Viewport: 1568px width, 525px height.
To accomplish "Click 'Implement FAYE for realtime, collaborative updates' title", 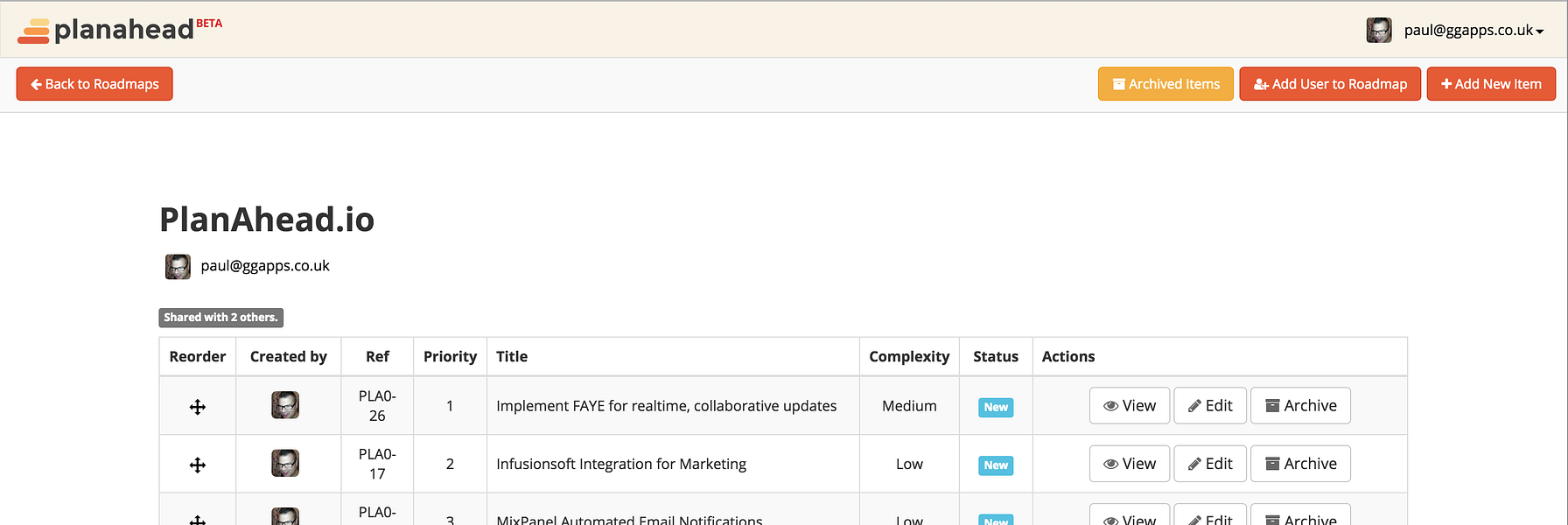I will point(666,406).
